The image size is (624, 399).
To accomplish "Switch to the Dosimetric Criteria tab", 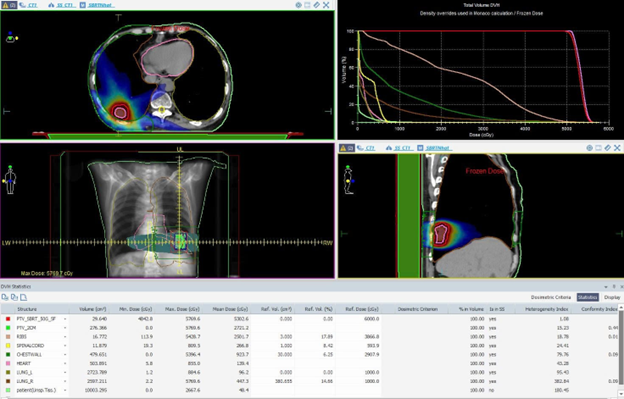I will tap(551, 297).
